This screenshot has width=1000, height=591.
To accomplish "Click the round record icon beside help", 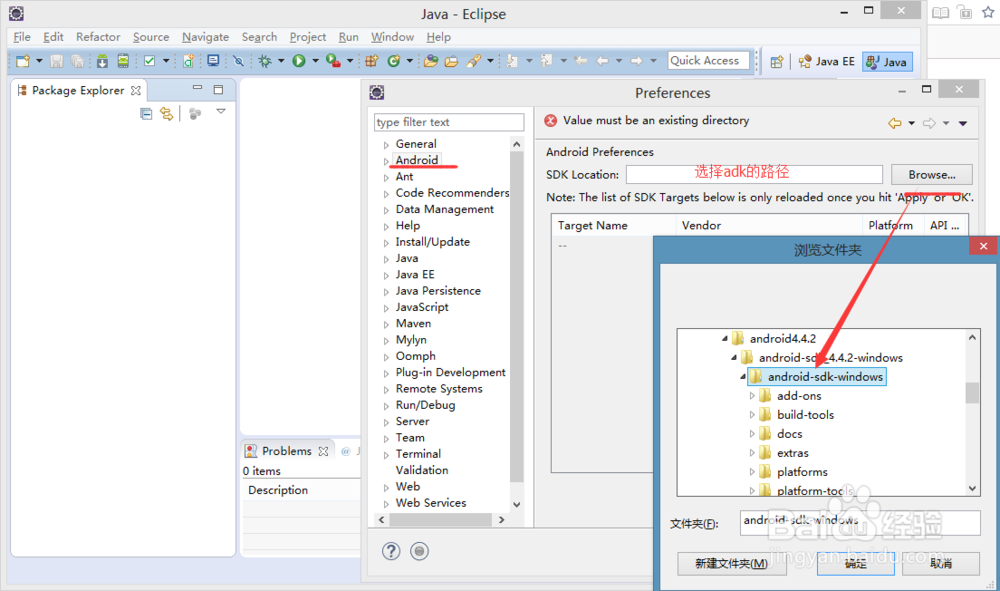I will click(419, 551).
